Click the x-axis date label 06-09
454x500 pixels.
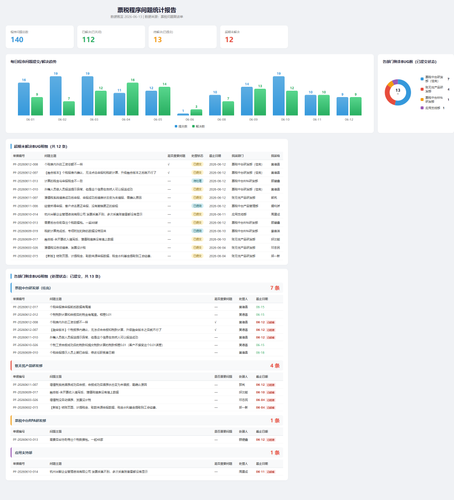point(253,119)
